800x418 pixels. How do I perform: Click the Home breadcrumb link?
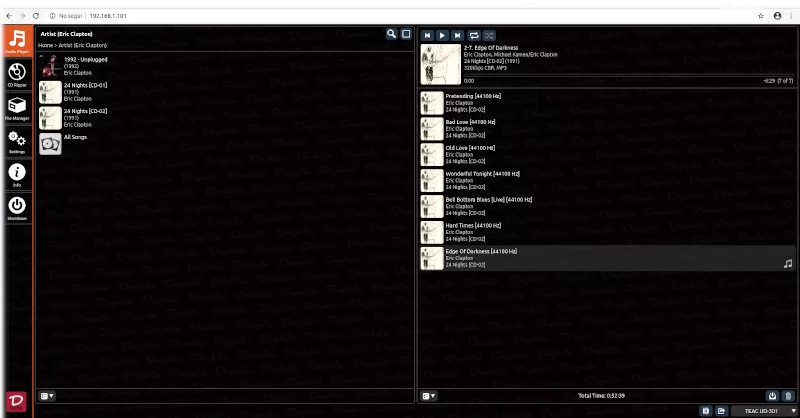pos(45,45)
